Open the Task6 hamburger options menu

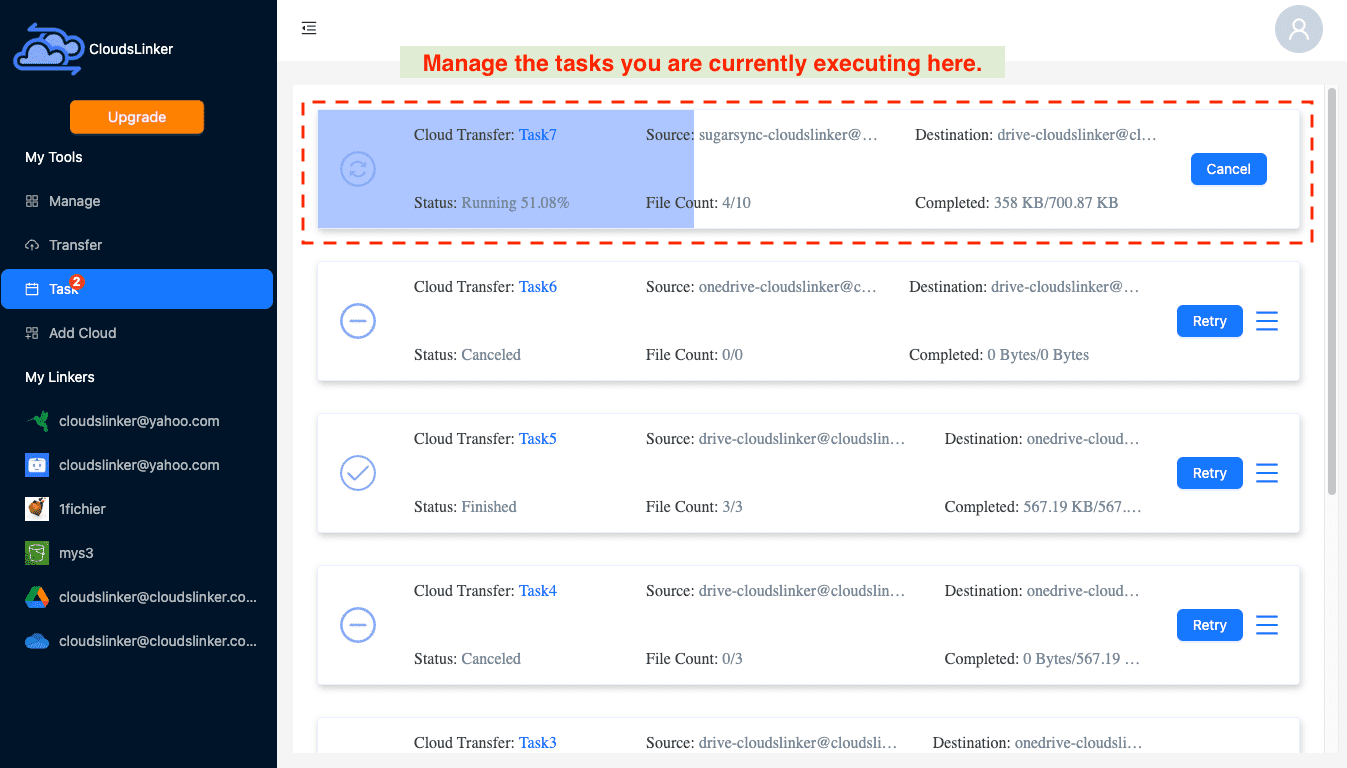coord(1267,321)
